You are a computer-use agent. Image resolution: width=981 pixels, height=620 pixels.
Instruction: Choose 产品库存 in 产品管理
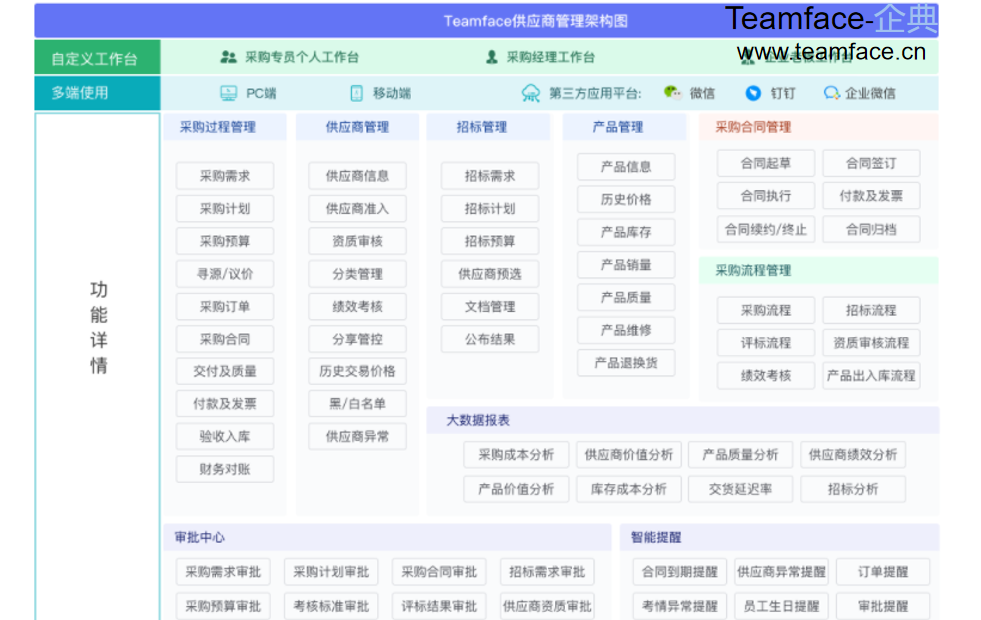coord(626,232)
